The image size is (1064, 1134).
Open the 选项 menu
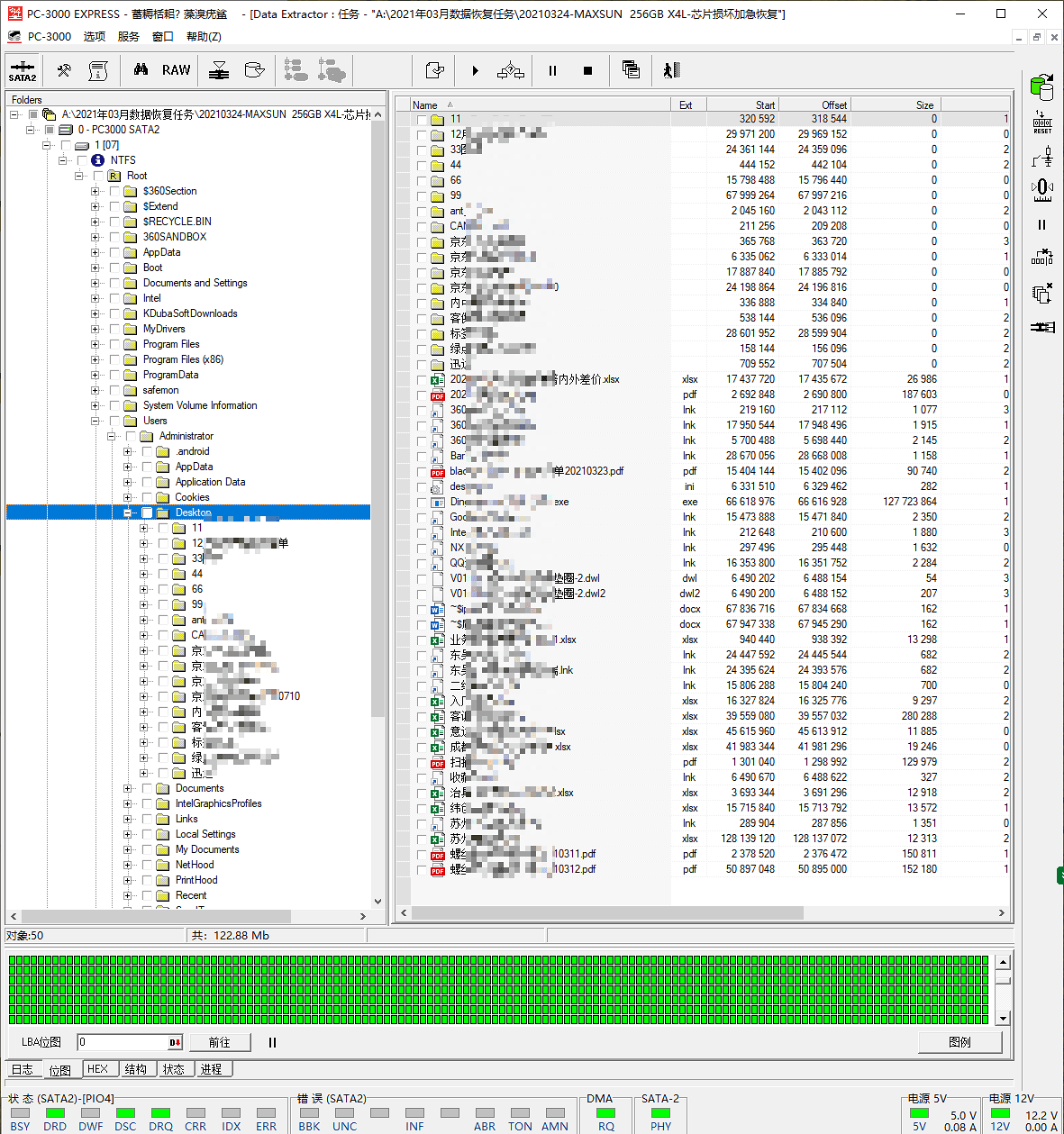95,37
